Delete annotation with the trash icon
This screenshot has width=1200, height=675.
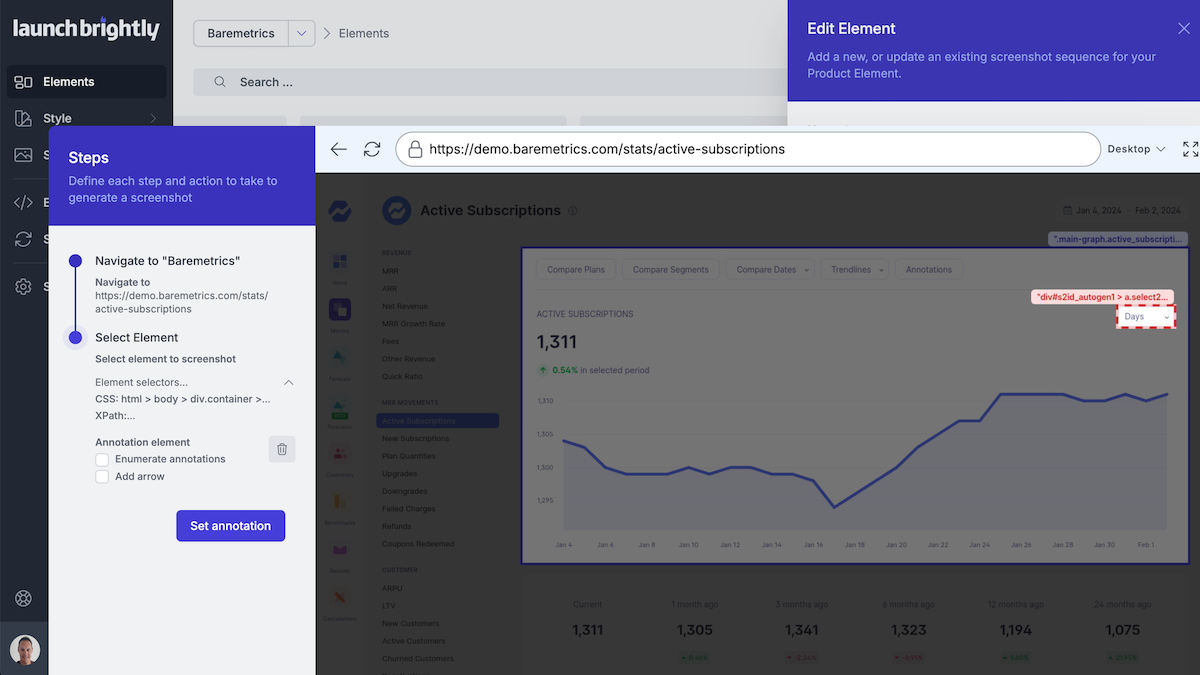click(x=282, y=450)
